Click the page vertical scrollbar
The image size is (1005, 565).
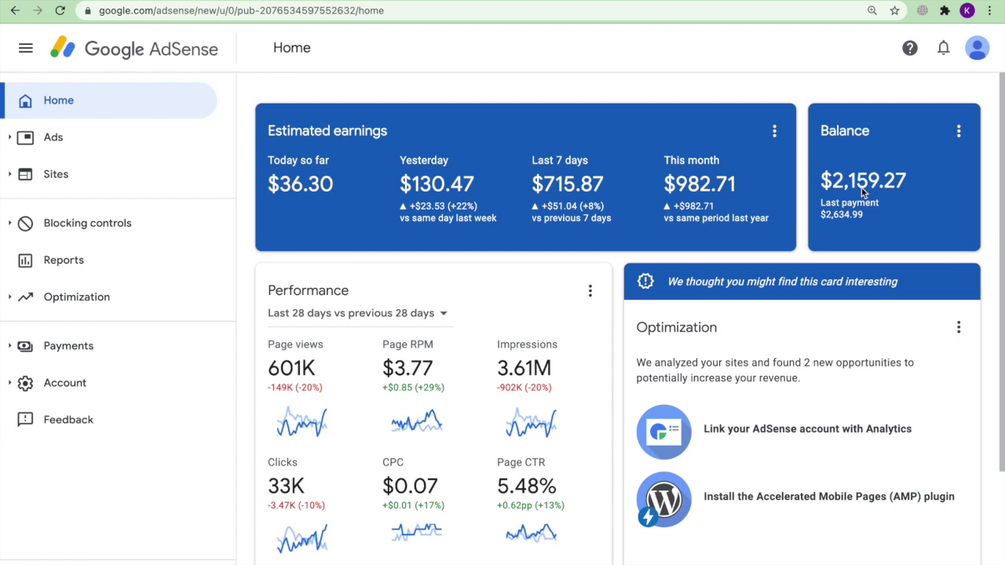pyautogui.click(x=1001, y=272)
